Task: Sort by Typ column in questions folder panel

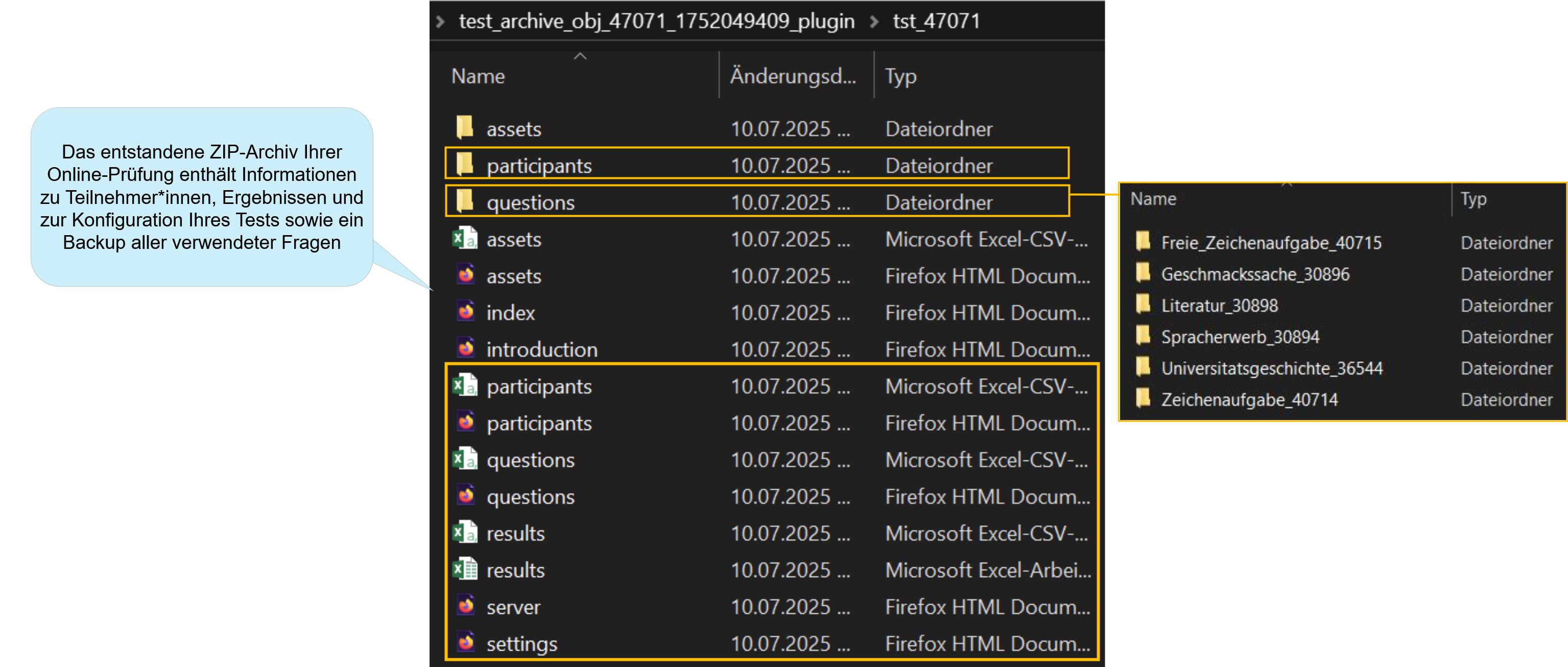Action: (x=1473, y=200)
